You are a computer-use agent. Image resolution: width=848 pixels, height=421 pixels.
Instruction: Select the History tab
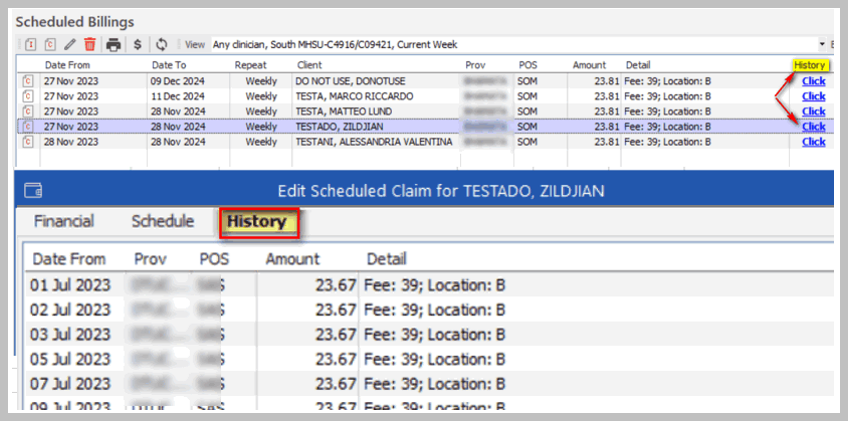256,221
